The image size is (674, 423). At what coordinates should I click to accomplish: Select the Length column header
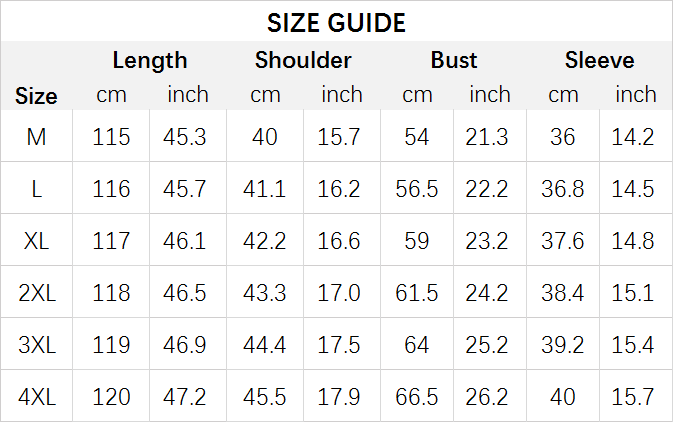(x=150, y=60)
